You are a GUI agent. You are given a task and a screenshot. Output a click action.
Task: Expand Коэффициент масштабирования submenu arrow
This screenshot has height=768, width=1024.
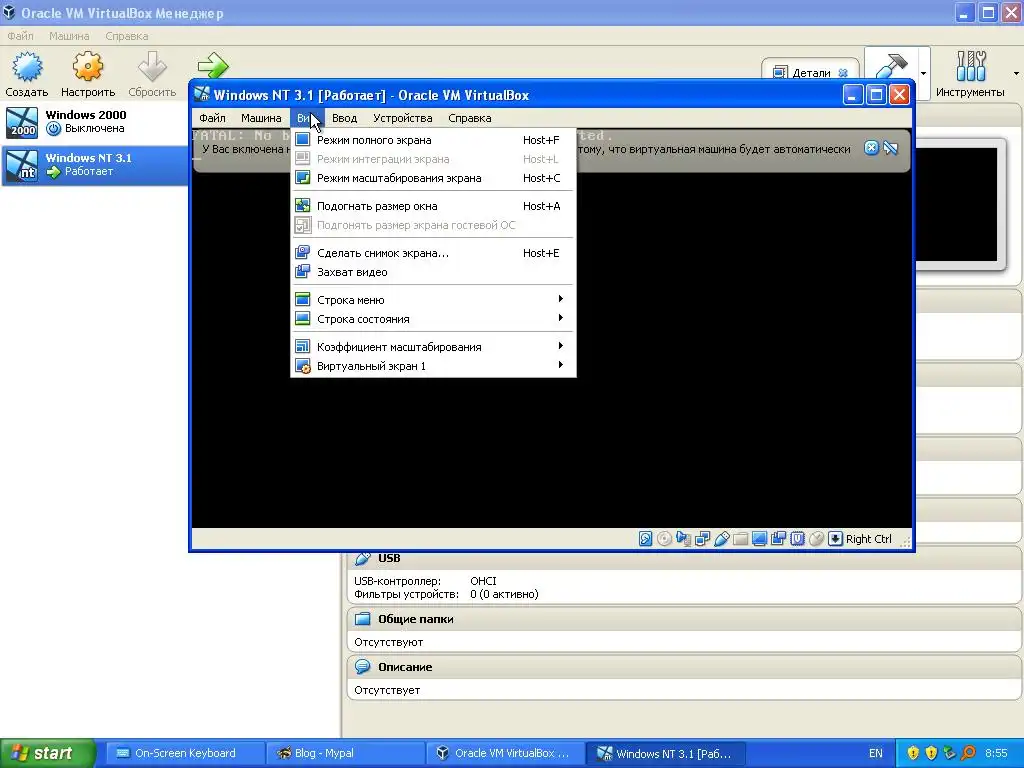(x=560, y=346)
